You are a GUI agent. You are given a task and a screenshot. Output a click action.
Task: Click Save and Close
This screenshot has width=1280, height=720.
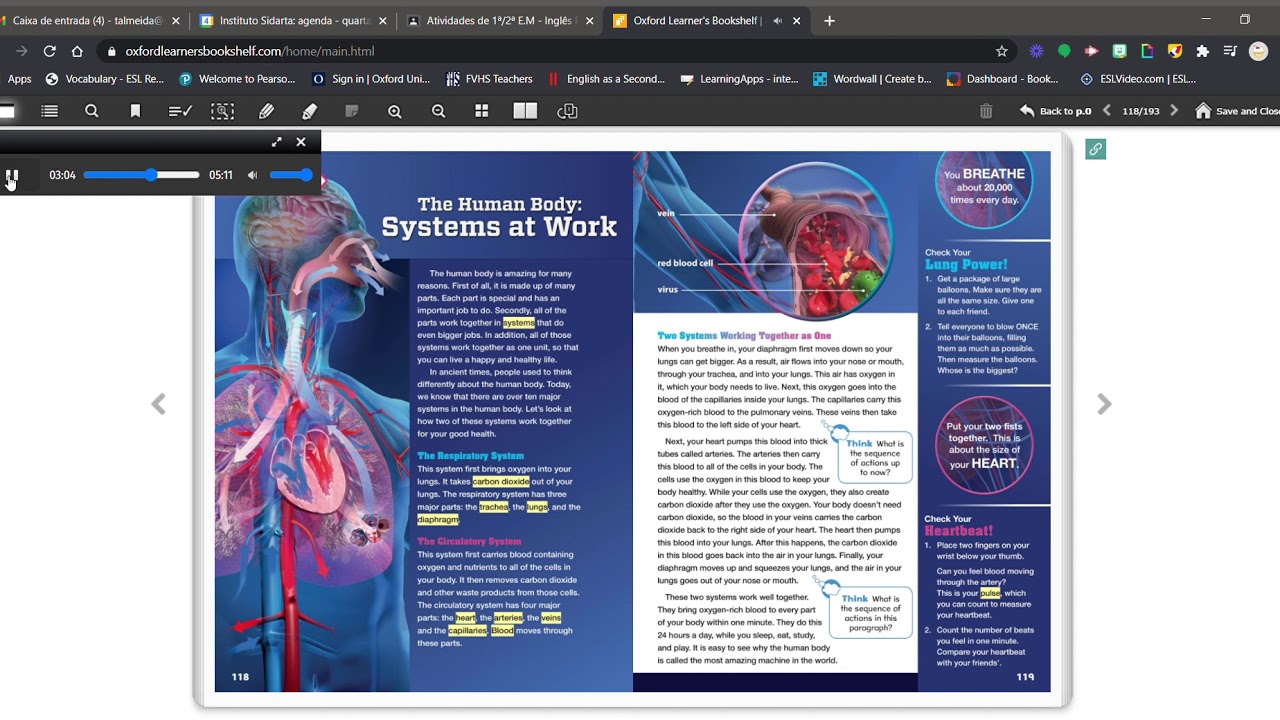1238,111
